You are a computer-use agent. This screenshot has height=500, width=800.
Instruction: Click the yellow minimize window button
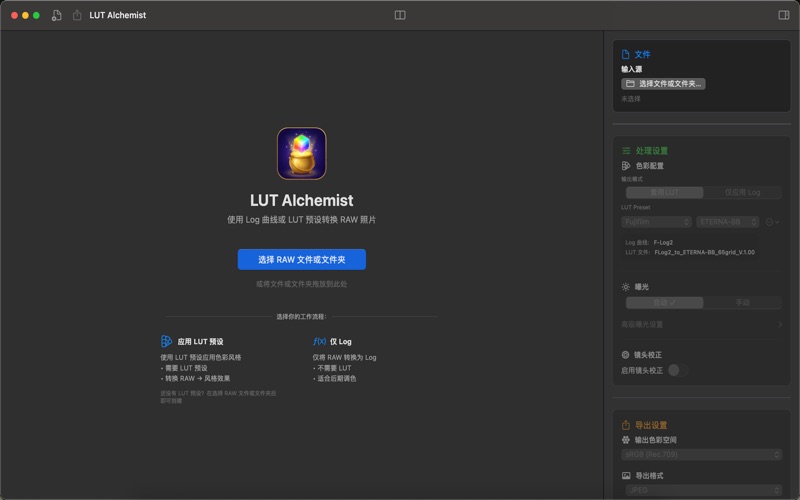[25, 15]
